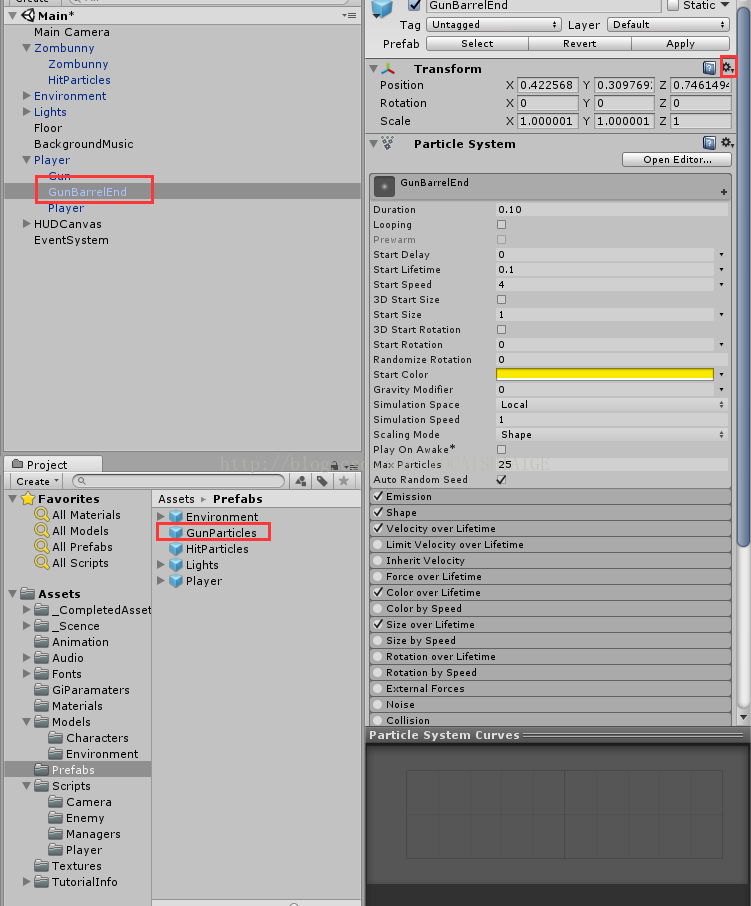The width and height of the screenshot is (751, 906).
Task: Open Start Color mode arrow
Action: 722,374
